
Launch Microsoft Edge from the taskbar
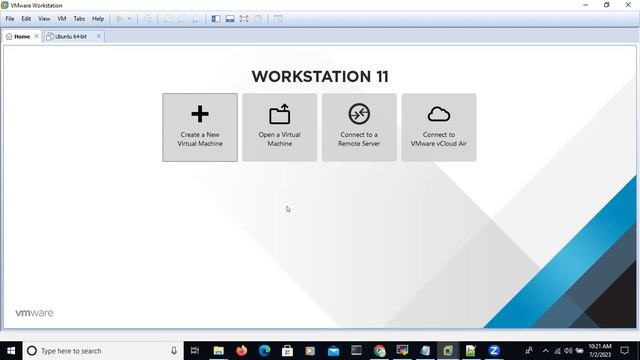[264, 351]
